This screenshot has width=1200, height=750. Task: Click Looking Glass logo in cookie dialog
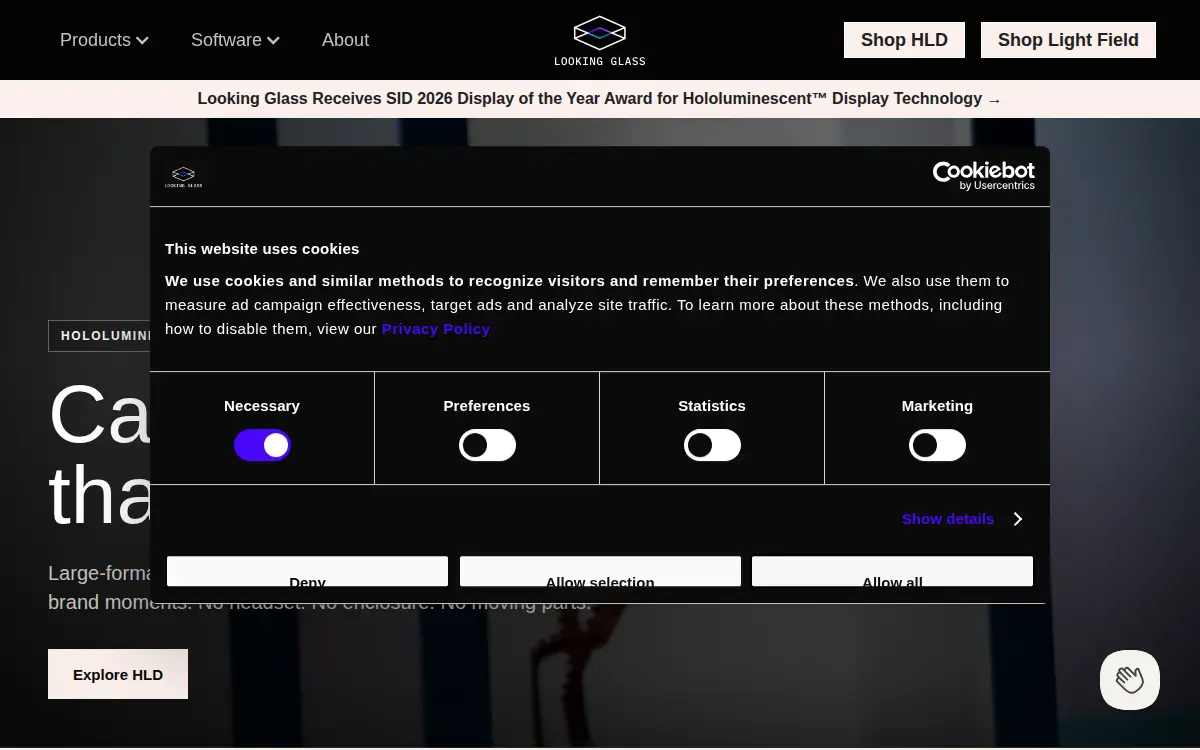tap(183, 177)
